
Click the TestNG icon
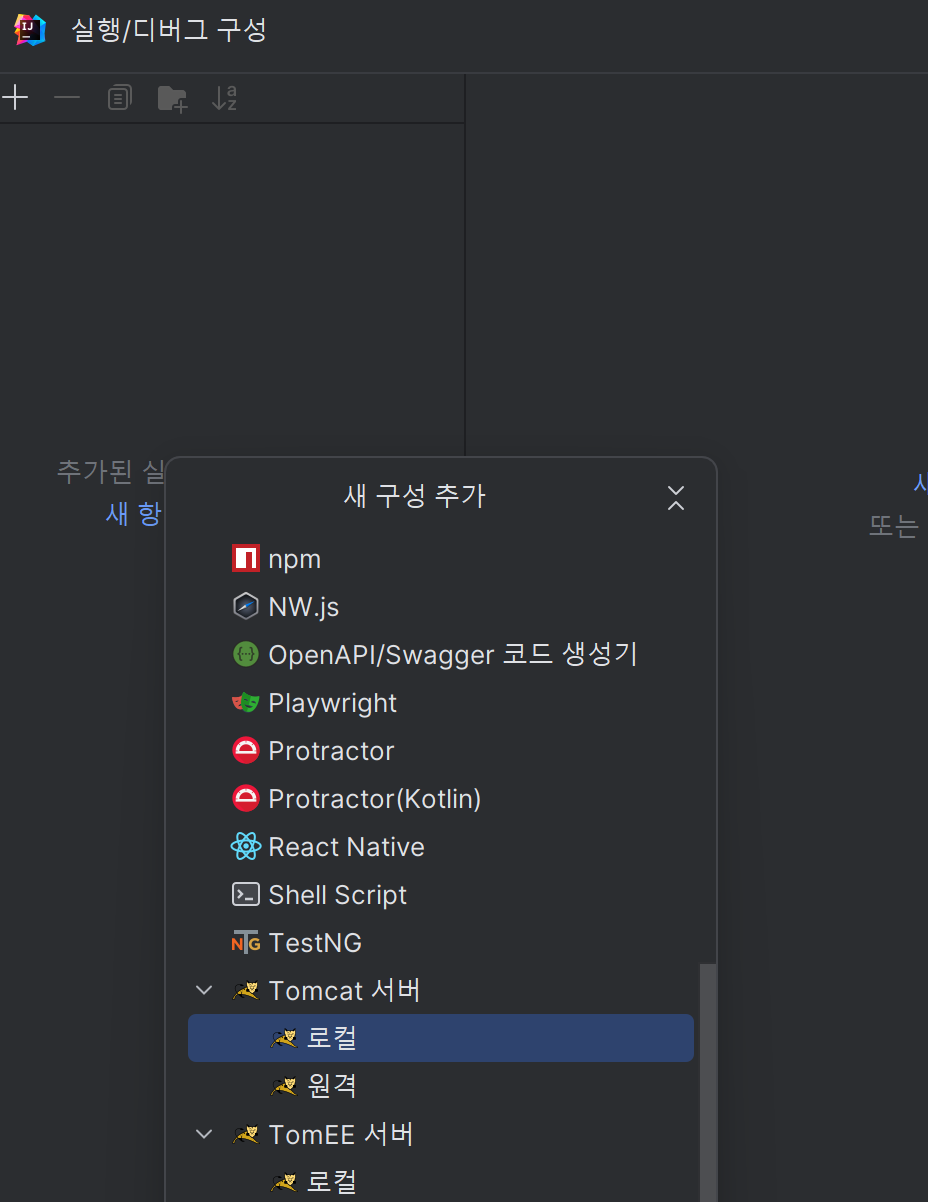click(246, 943)
